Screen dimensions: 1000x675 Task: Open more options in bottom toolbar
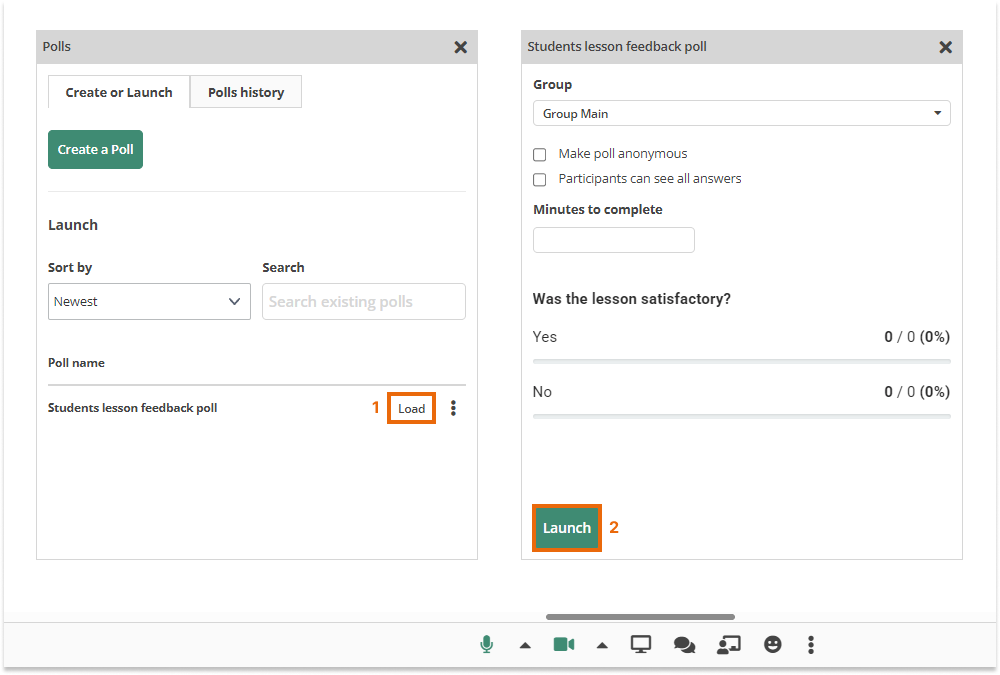(811, 644)
